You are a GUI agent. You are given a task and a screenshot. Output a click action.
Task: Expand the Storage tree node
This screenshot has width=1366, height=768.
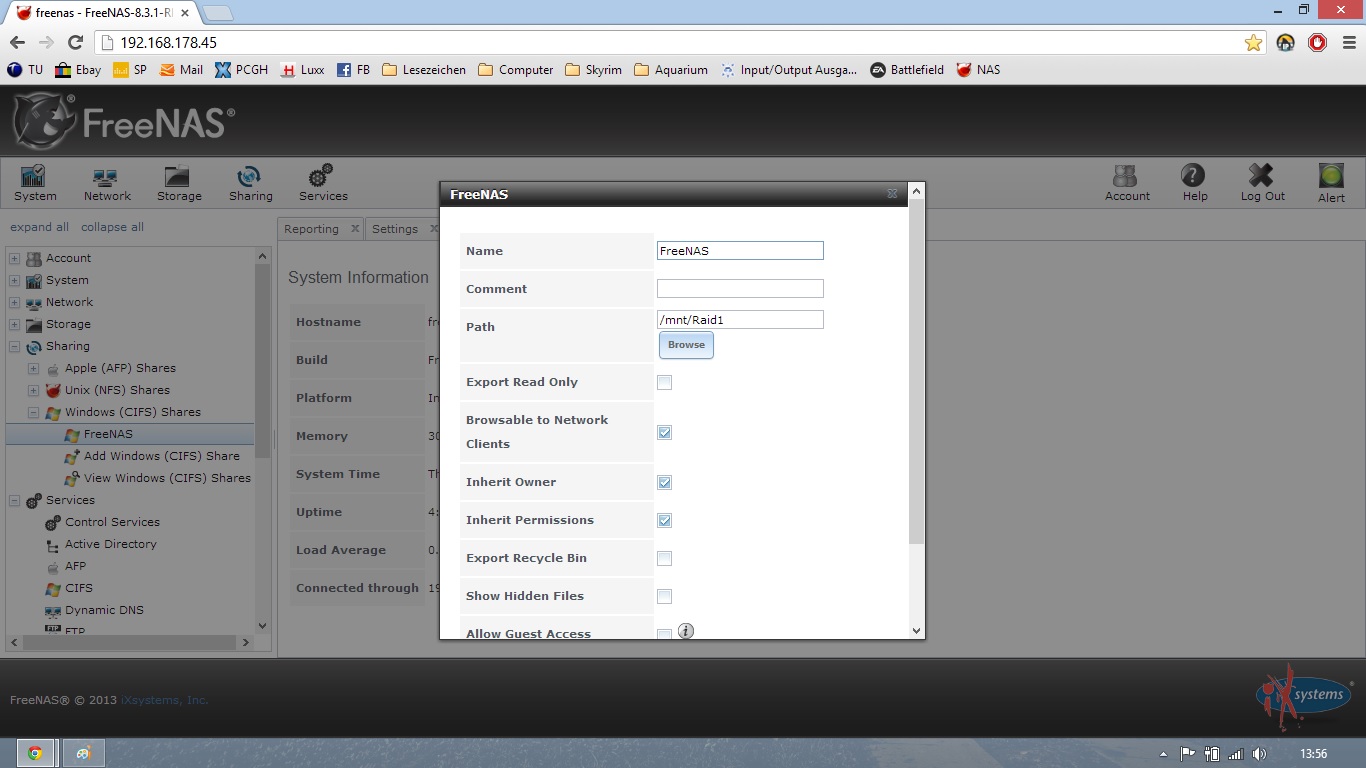pos(14,324)
